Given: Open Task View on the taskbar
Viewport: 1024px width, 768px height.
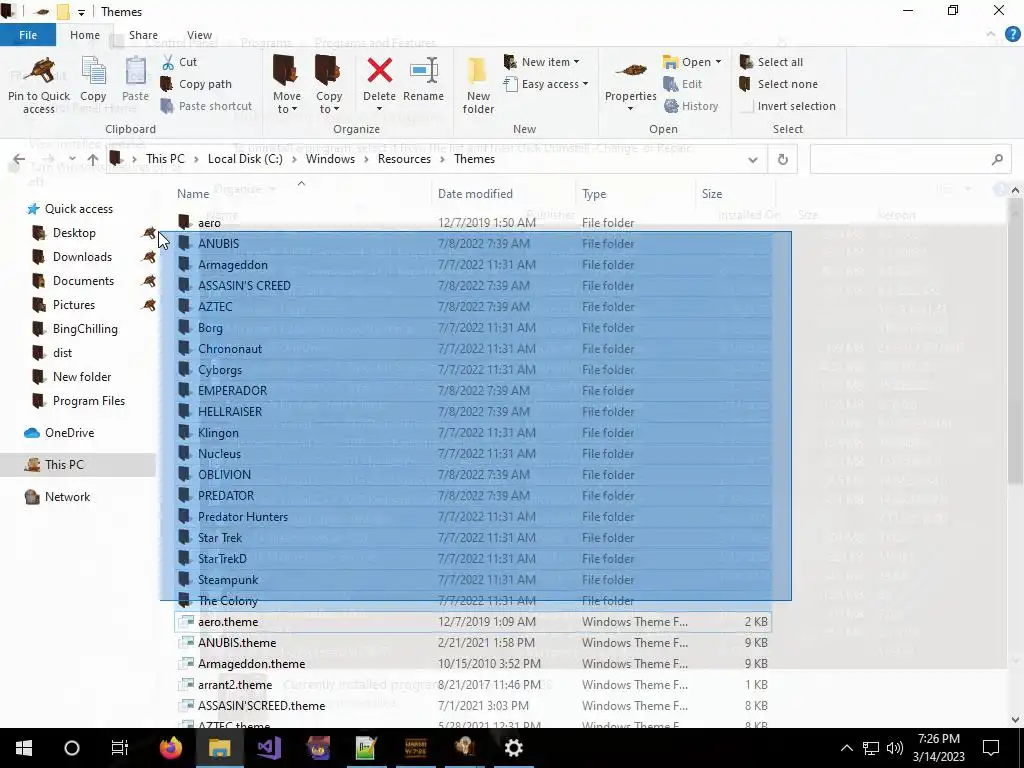Looking at the screenshot, I should click(120, 748).
